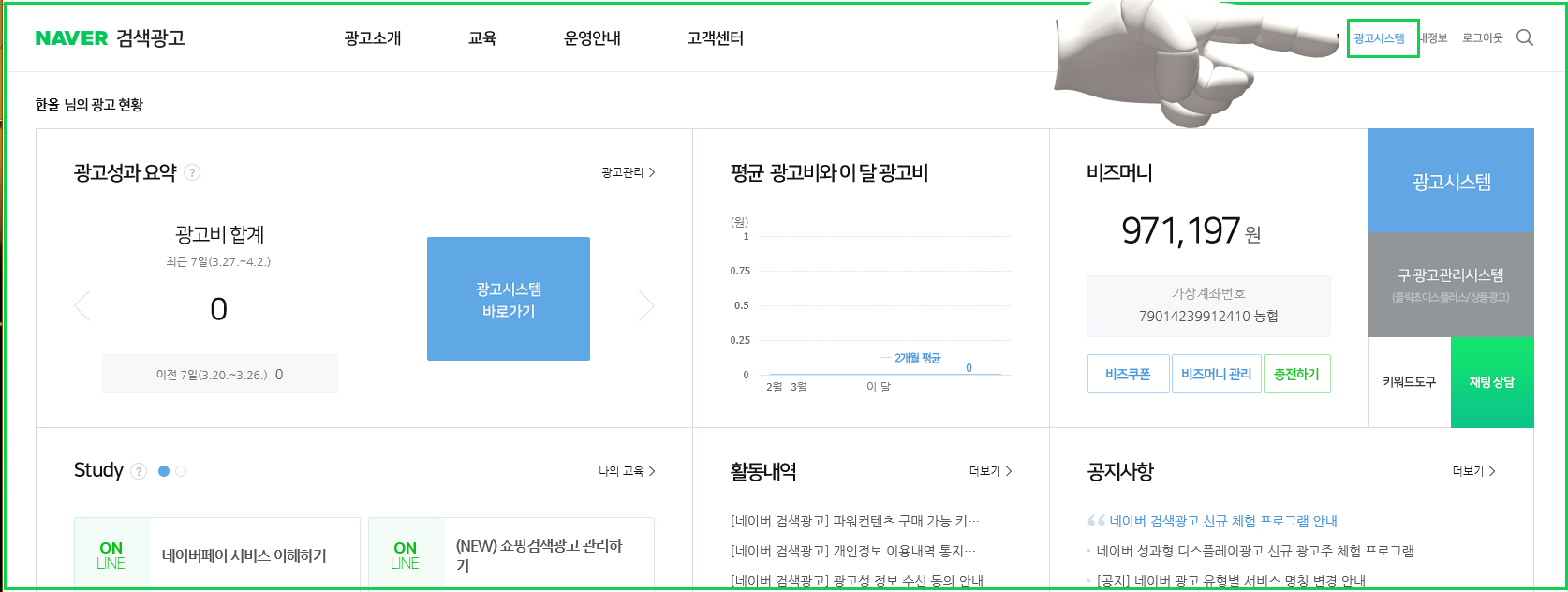Expand 나의 교육 link
Screen dimensions: 1568x592
(x=627, y=471)
